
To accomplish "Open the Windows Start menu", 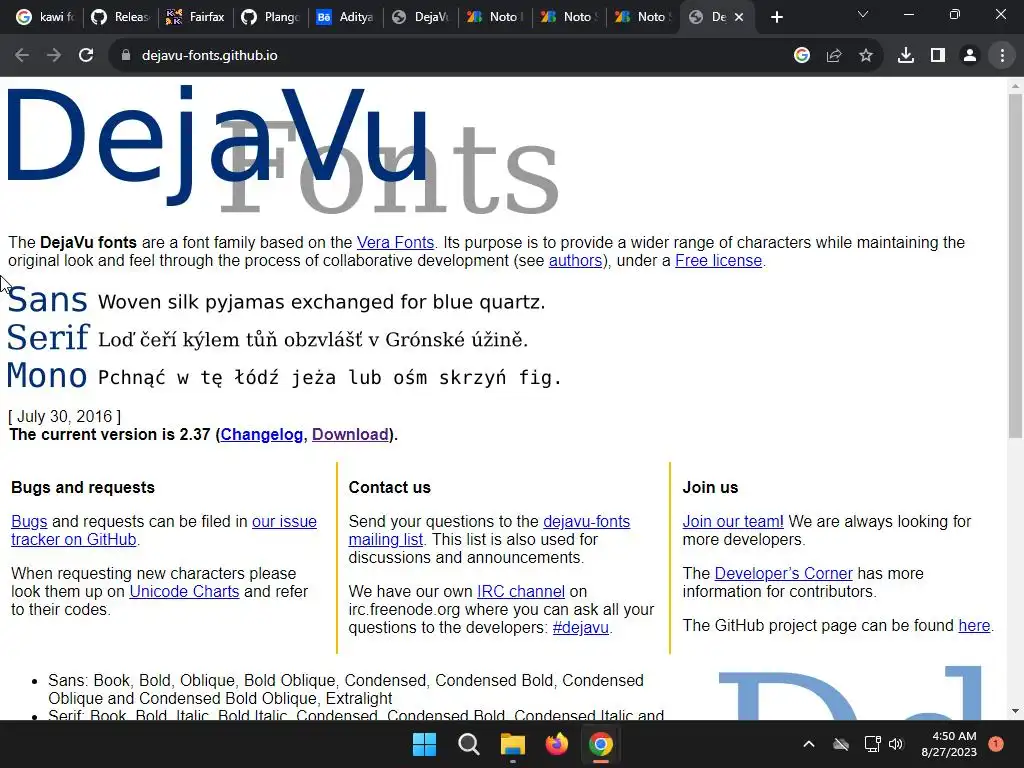I will coord(424,744).
